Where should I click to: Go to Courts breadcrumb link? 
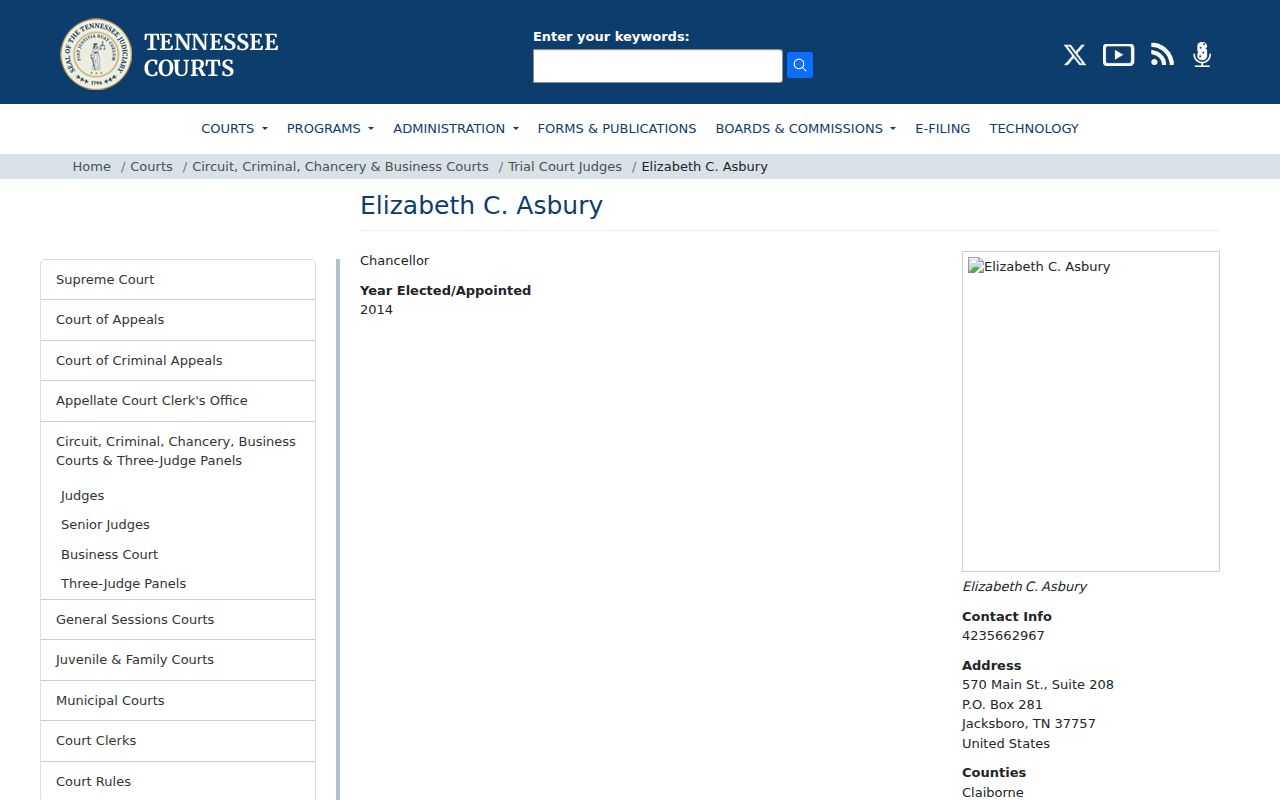click(151, 166)
